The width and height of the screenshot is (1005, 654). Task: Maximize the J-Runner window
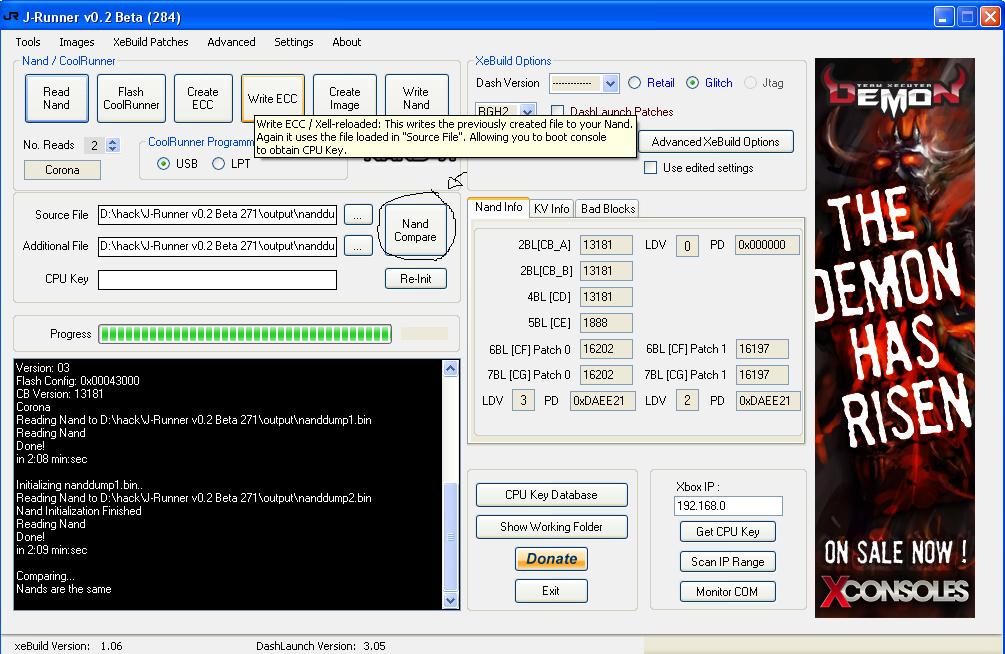point(967,17)
